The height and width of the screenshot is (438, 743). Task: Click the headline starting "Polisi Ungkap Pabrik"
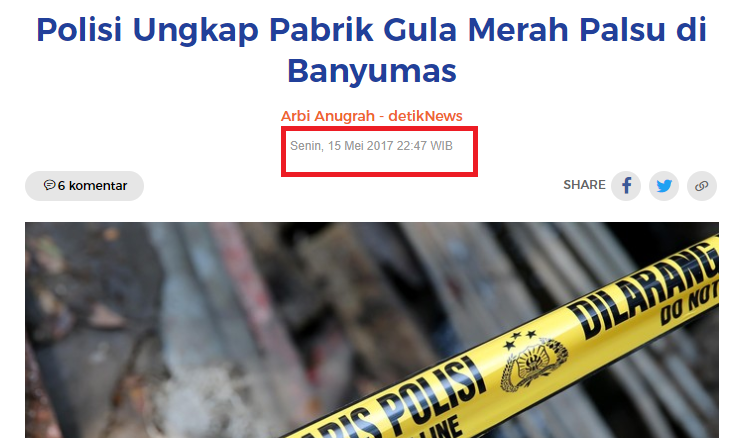[x=372, y=50]
